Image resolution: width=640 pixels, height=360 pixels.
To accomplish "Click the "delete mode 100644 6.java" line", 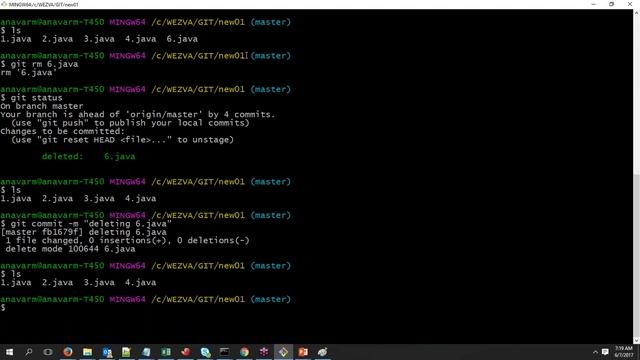I will (x=70, y=249).
